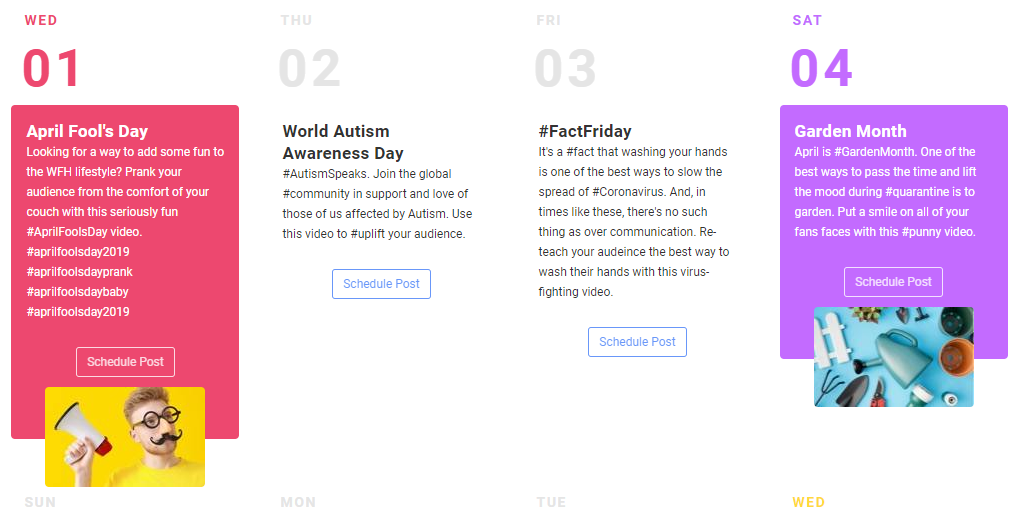Click the THU day label
Image resolution: width=1016 pixels, height=523 pixels.
coord(296,21)
